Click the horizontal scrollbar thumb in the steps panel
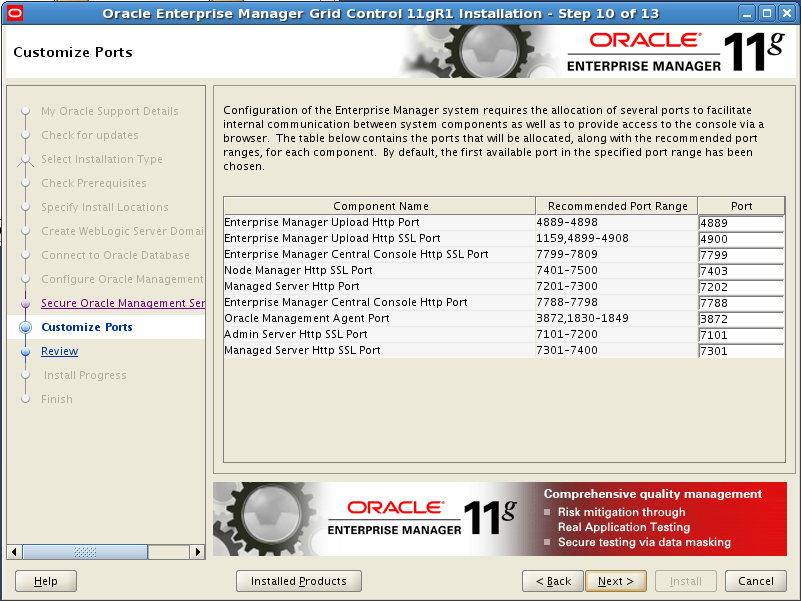The height and width of the screenshot is (601, 801). (x=85, y=552)
